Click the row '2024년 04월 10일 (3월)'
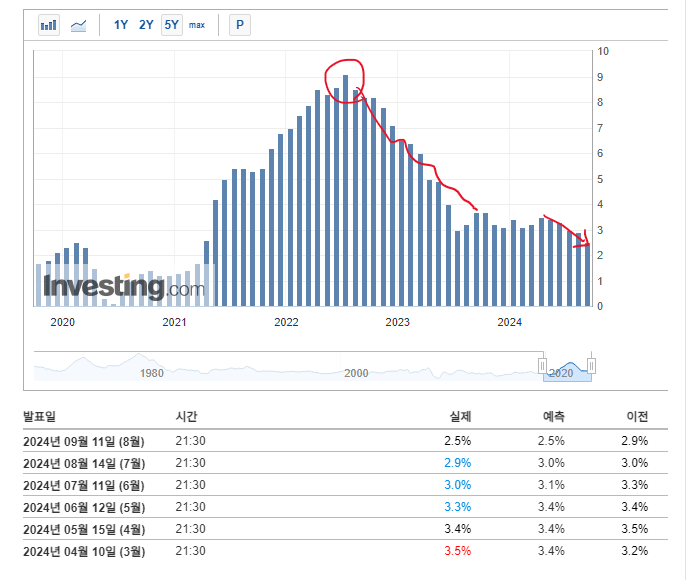The image size is (695, 580). pyautogui.click(x=345, y=551)
